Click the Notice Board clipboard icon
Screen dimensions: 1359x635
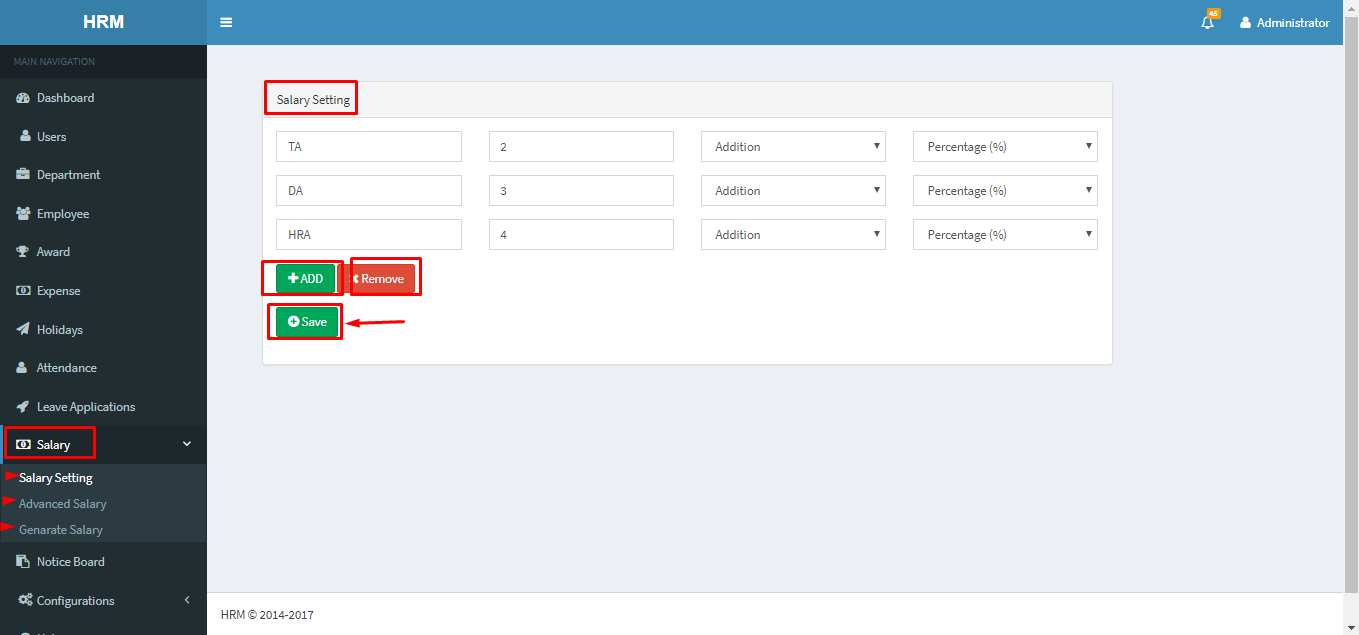tap(23, 562)
